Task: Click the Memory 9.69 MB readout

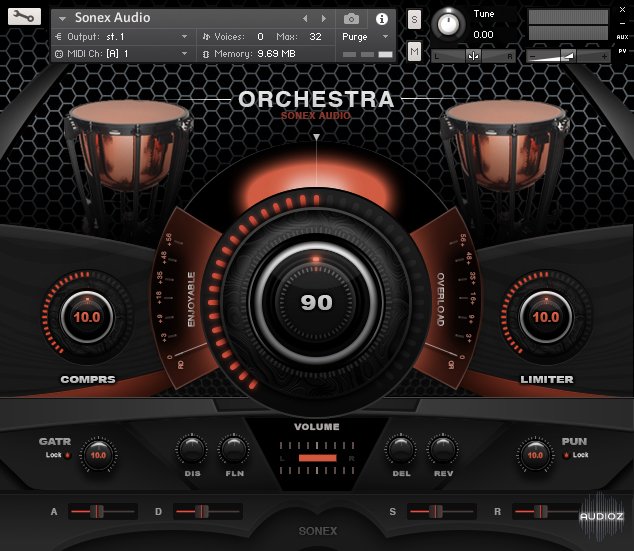Action: point(277,53)
